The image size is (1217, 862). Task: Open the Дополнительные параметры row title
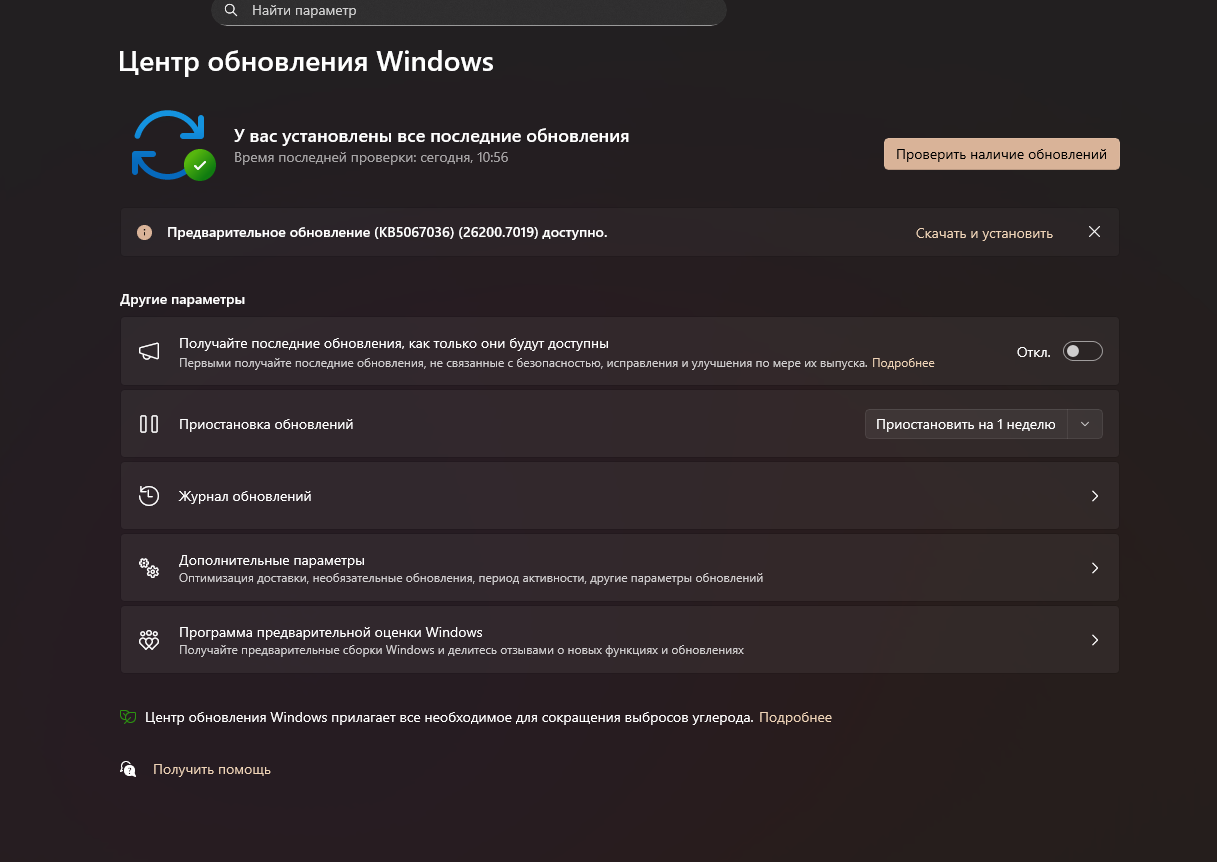click(x=272, y=560)
